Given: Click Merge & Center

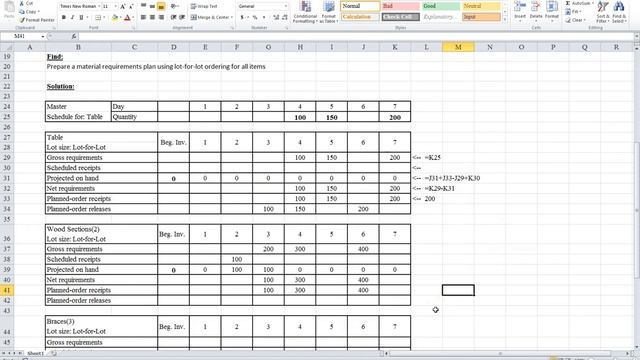Looking at the screenshot, I should 210,17.
